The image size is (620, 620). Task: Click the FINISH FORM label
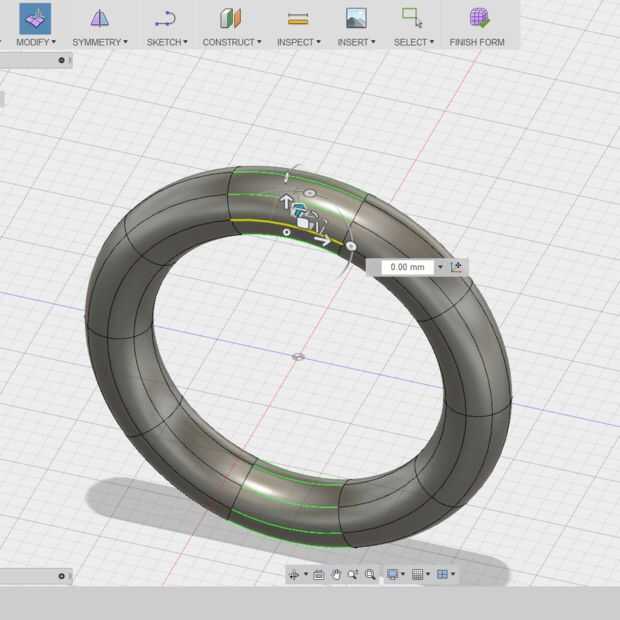(x=477, y=42)
